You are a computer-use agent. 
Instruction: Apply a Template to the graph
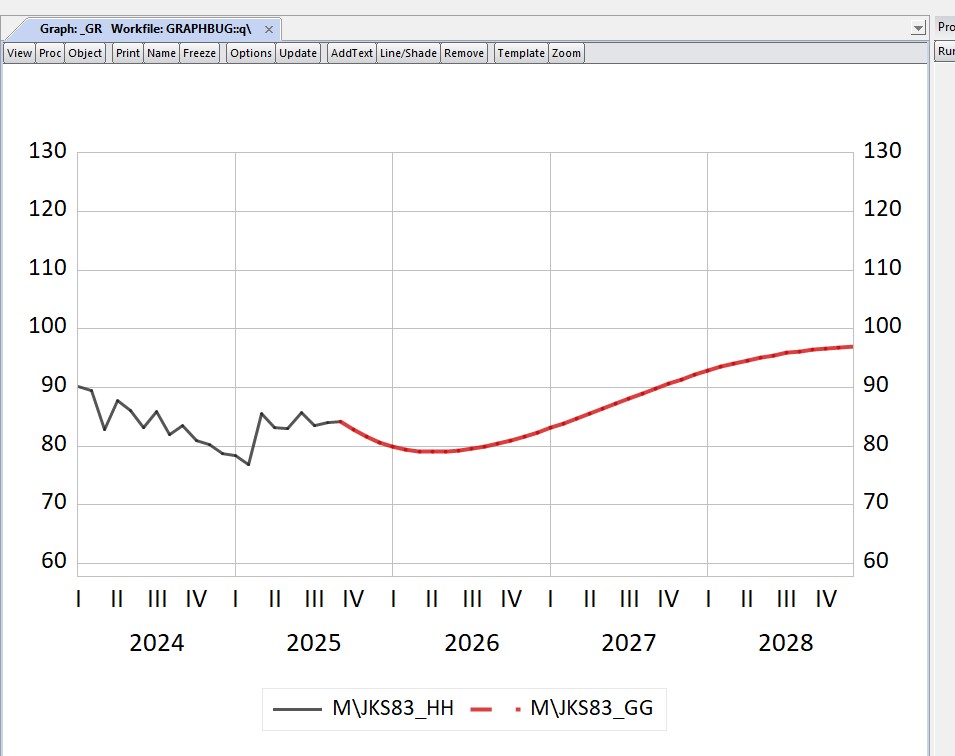point(521,53)
